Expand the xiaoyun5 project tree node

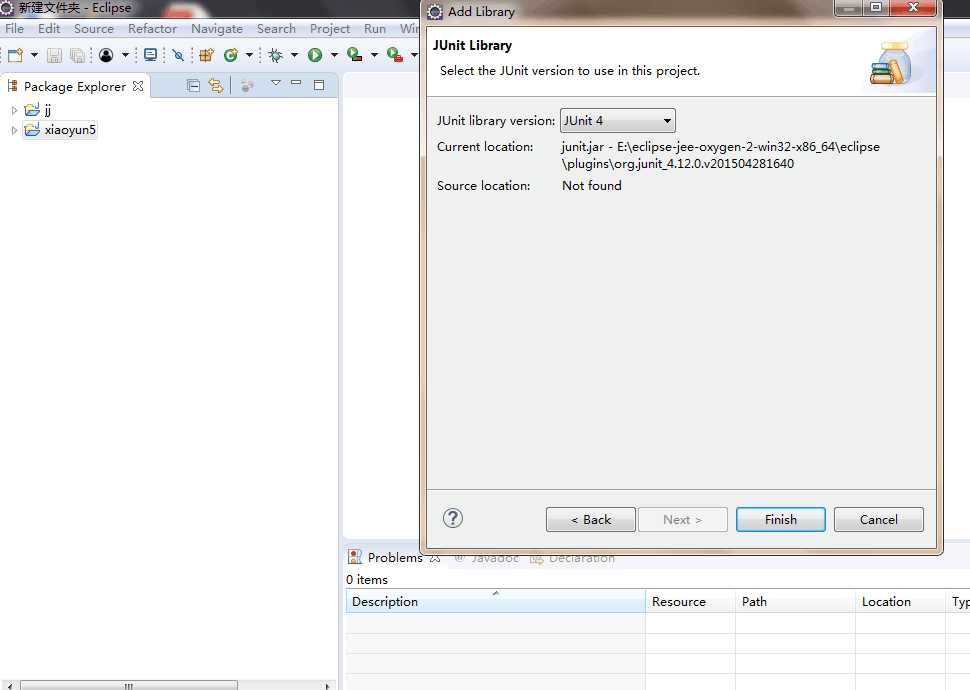point(14,130)
